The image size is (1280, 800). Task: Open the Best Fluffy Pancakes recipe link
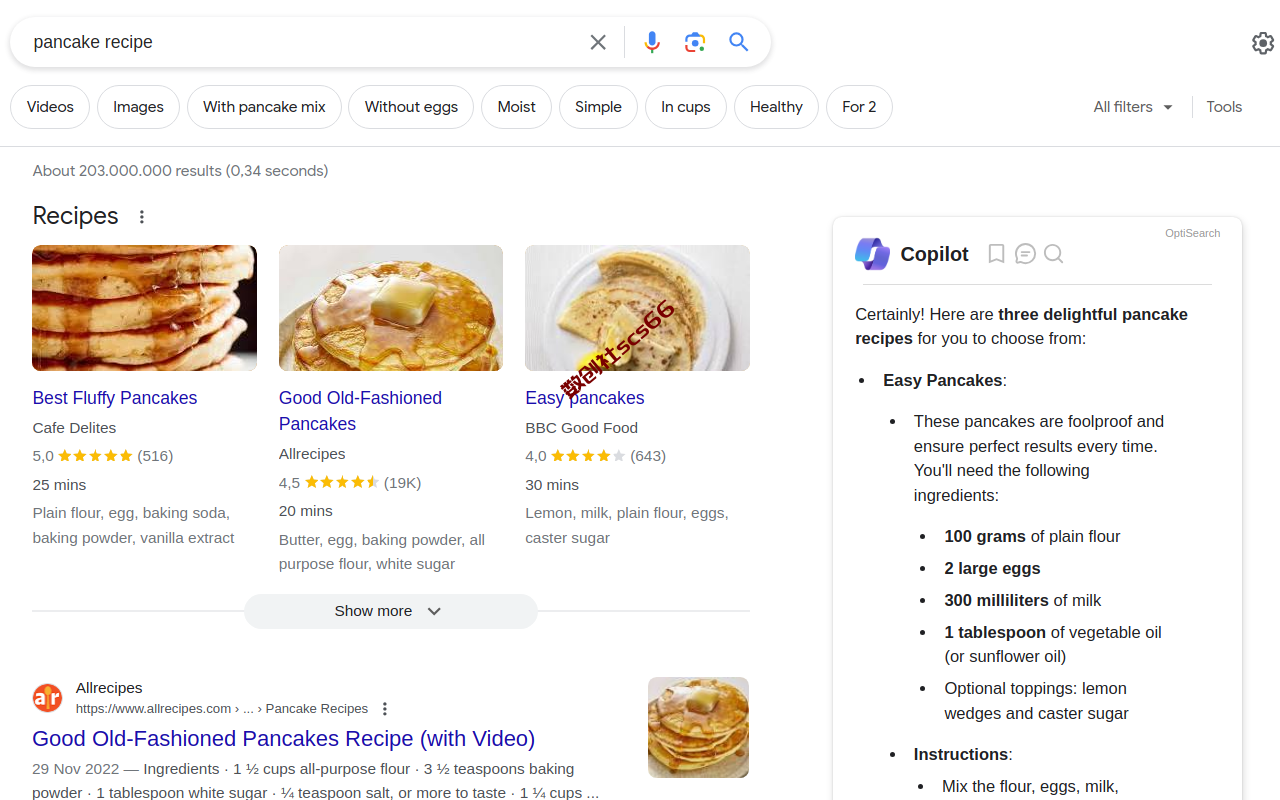(x=115, y=398)
